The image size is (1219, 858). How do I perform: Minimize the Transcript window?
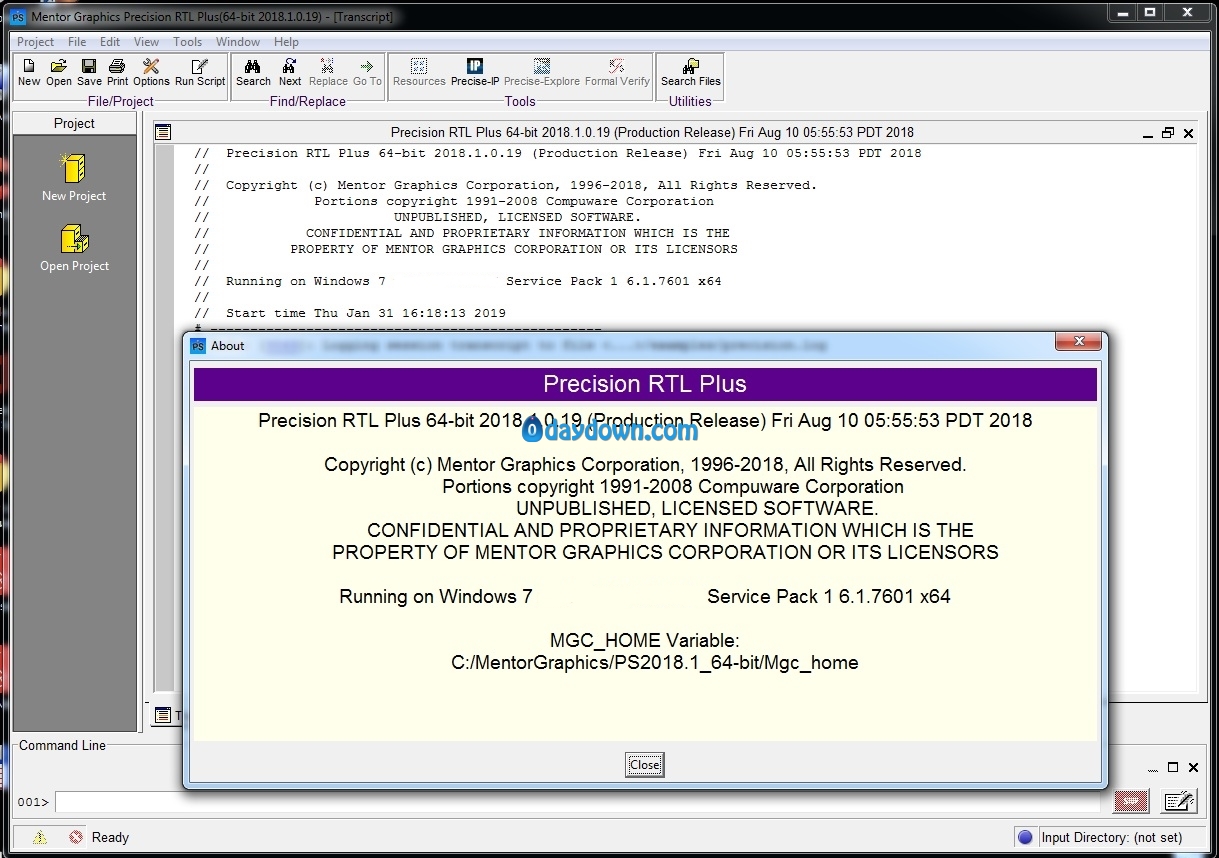pos(1148,133)
